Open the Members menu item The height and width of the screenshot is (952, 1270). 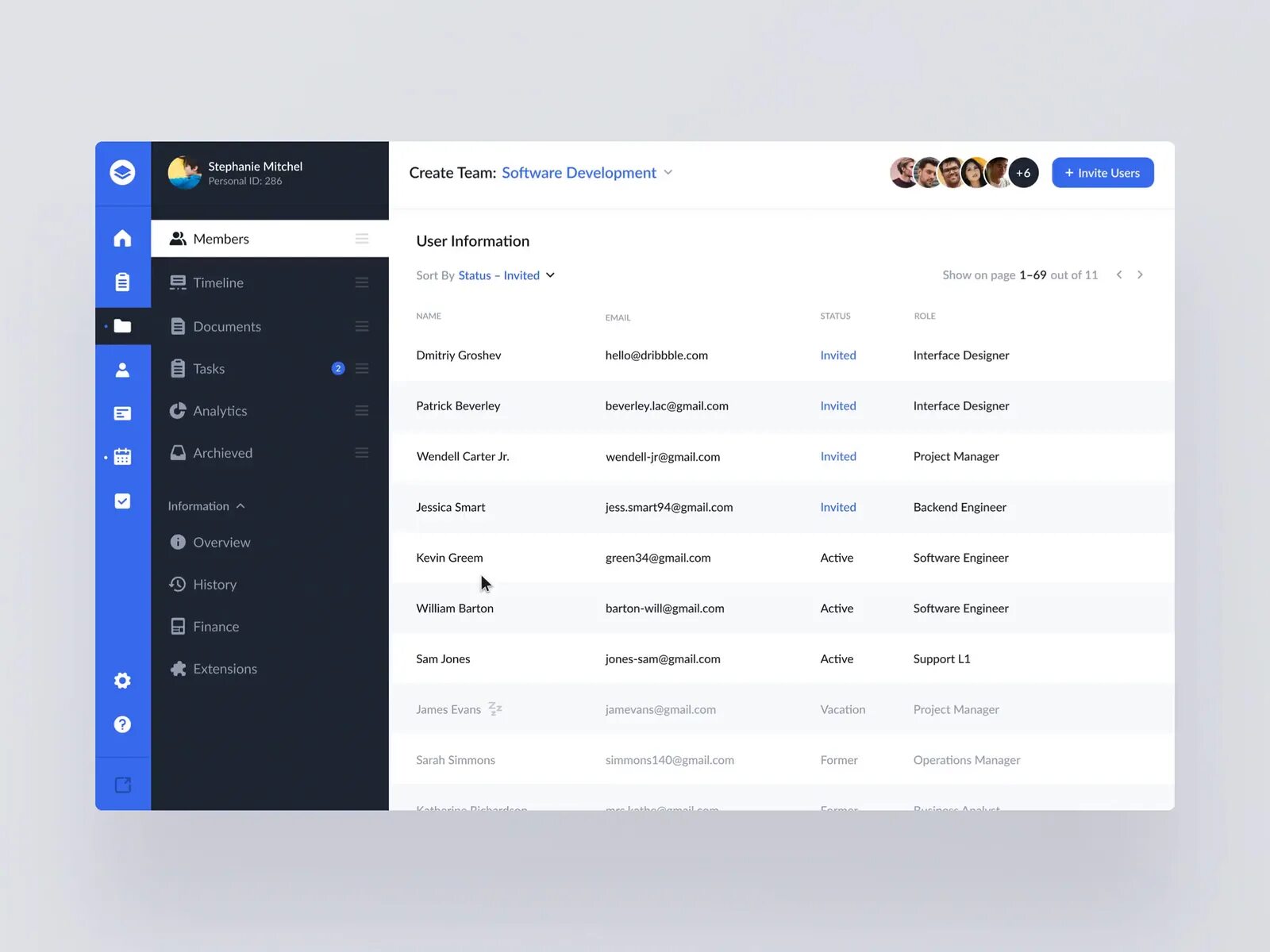coord(270,239)
